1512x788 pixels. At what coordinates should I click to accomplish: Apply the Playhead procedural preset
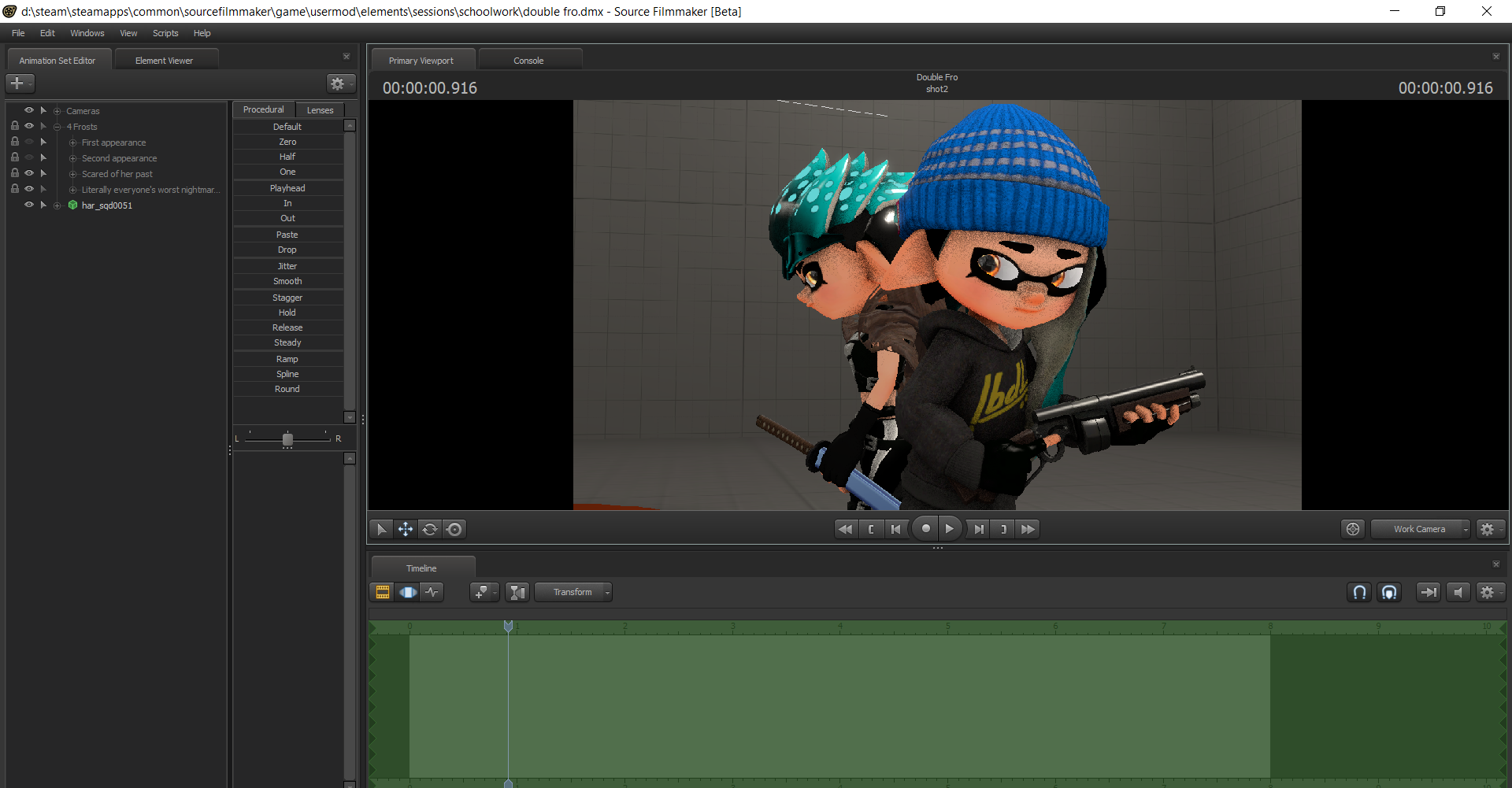[287, 188]
